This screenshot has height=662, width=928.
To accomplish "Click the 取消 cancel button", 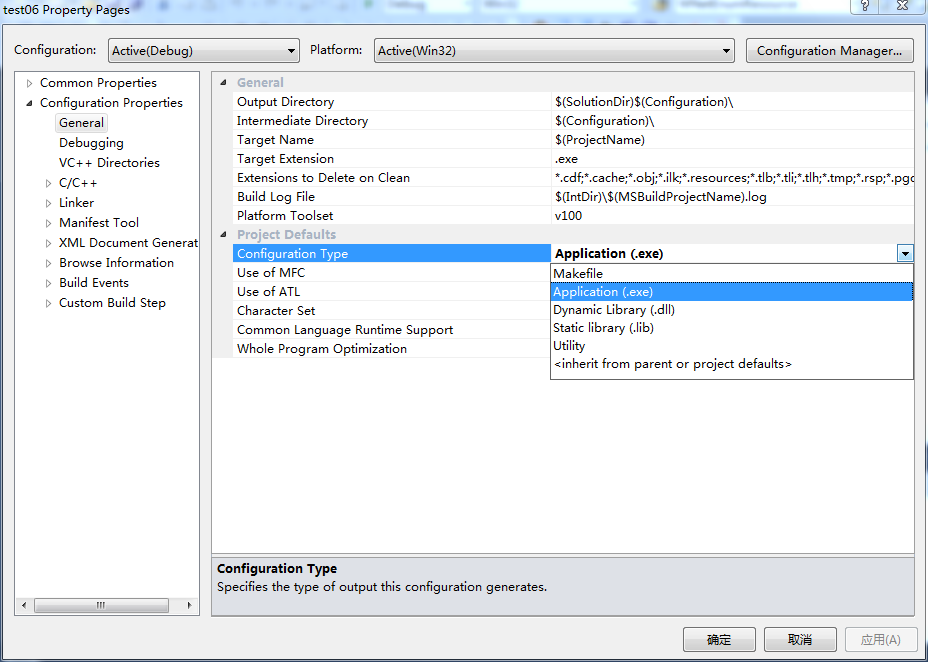I will click(800, 639).
